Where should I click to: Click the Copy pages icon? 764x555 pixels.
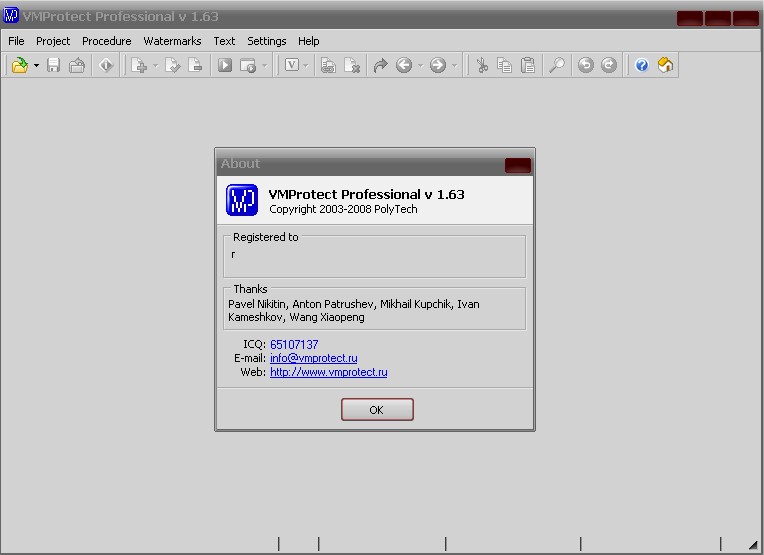pyautogui.click(x=505, y=65)
